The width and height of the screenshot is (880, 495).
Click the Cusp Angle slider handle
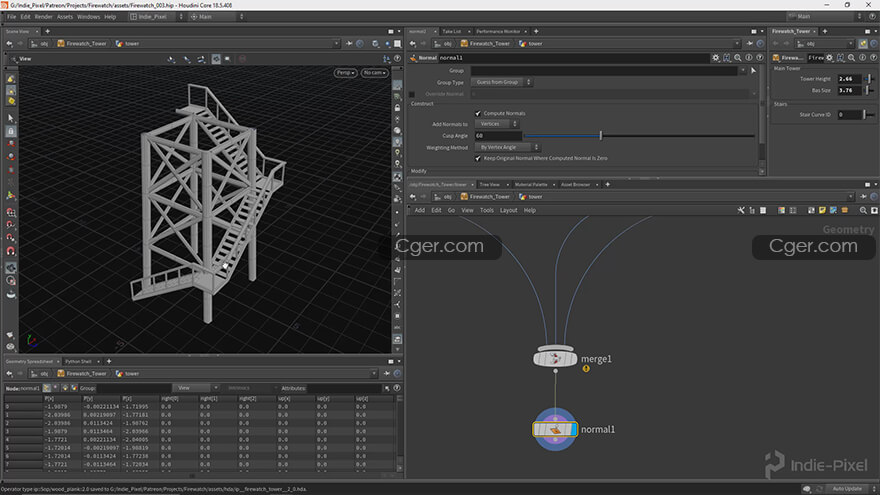click(x=601, y=135)
